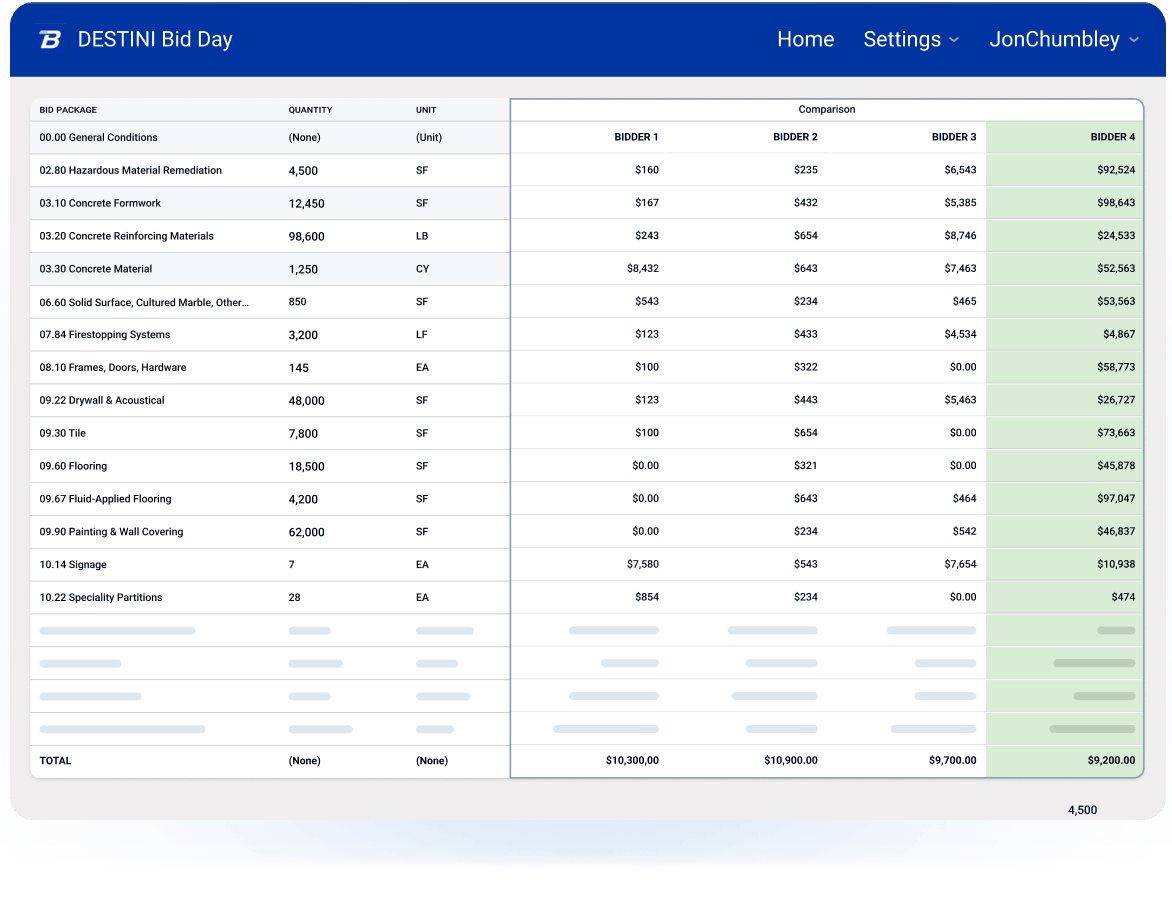Click Bidder 1 value $7,580 for Signage
1172x900 pixels.
click(643, 564)
